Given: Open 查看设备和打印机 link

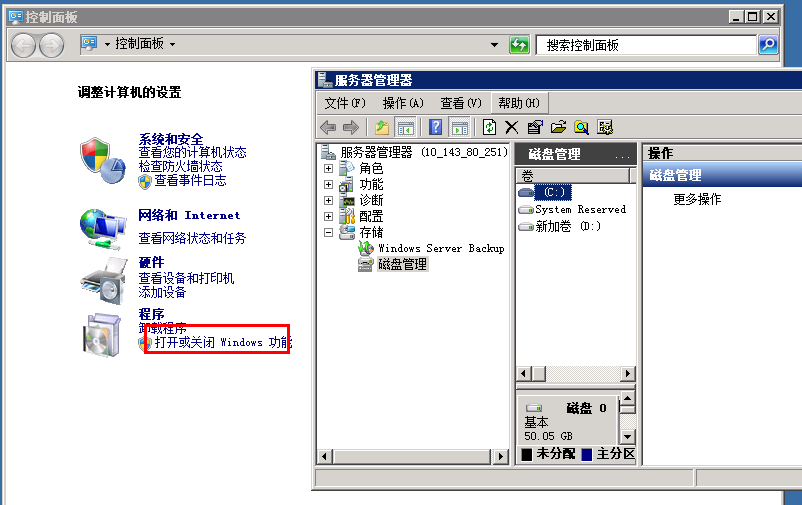Looking at the screenshot, I should (186, 278).
